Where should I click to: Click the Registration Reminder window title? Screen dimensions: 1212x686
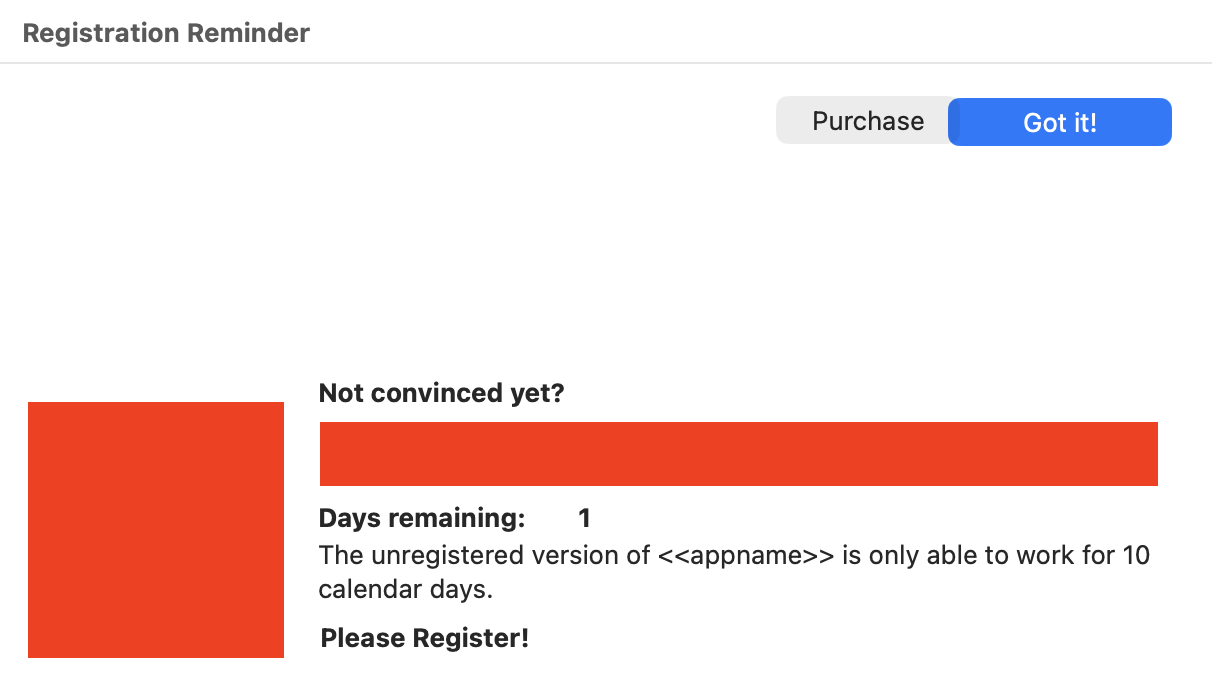166,33
